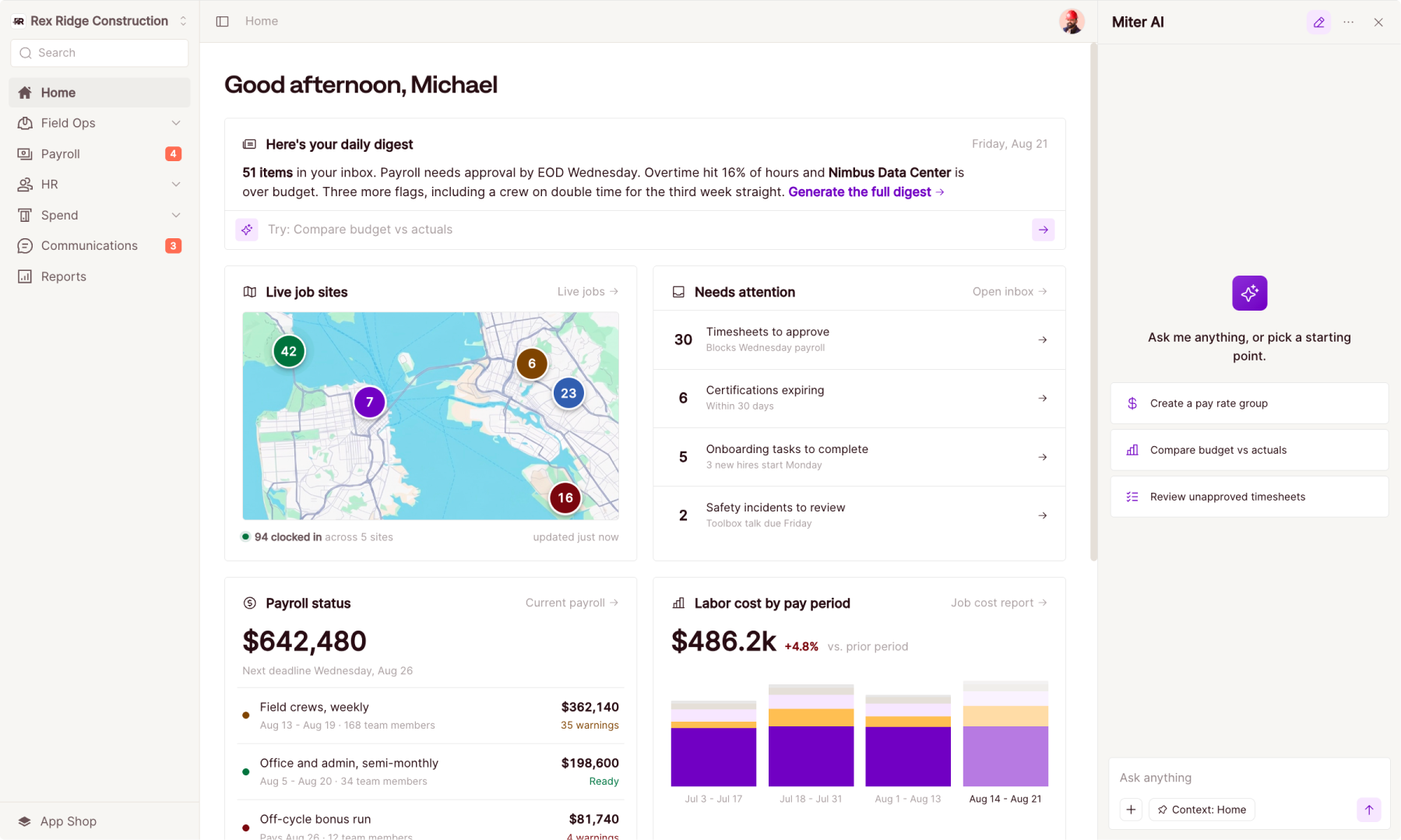
Task: Submit the digest prompt arrow button
Action: pyautogui.click(x=1043, y=230)
